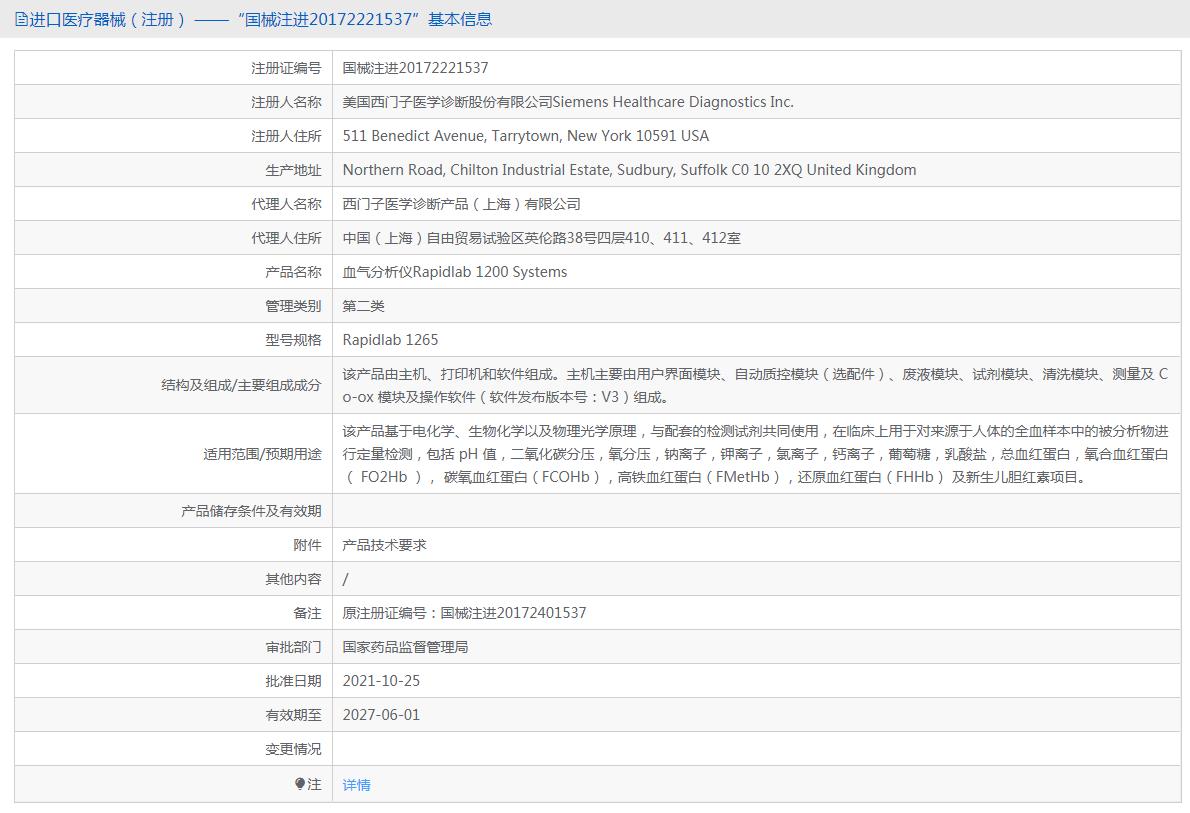The height and width of the screenshot is (813, 1190).
Task: Select product name 血气分析仪Rapidlab 1200 Systems
Action: coord(455,272)
